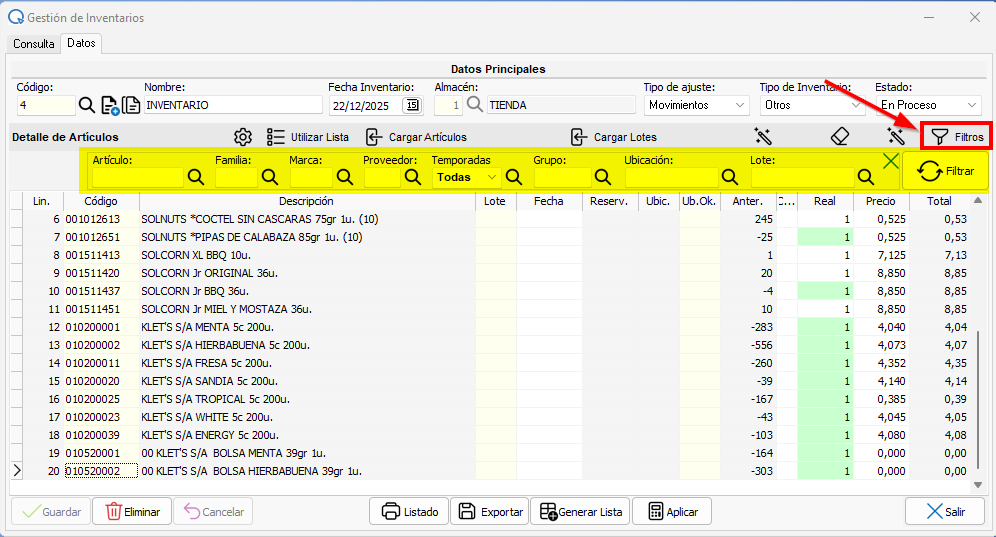Expand the Temporadas Todas dropdown
The height and width of the screenshot is (537, 996).
coord(467,177)
